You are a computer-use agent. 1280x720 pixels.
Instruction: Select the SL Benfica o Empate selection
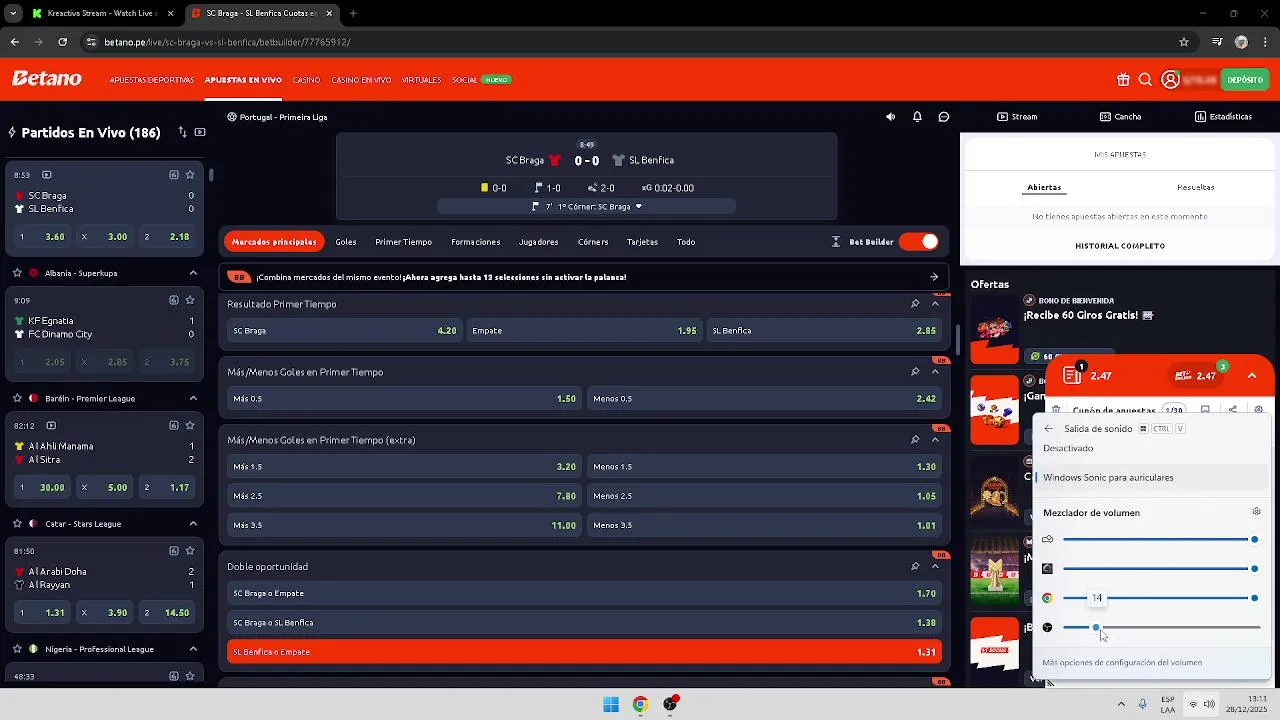pyautogui.click(x=585, y=652)
